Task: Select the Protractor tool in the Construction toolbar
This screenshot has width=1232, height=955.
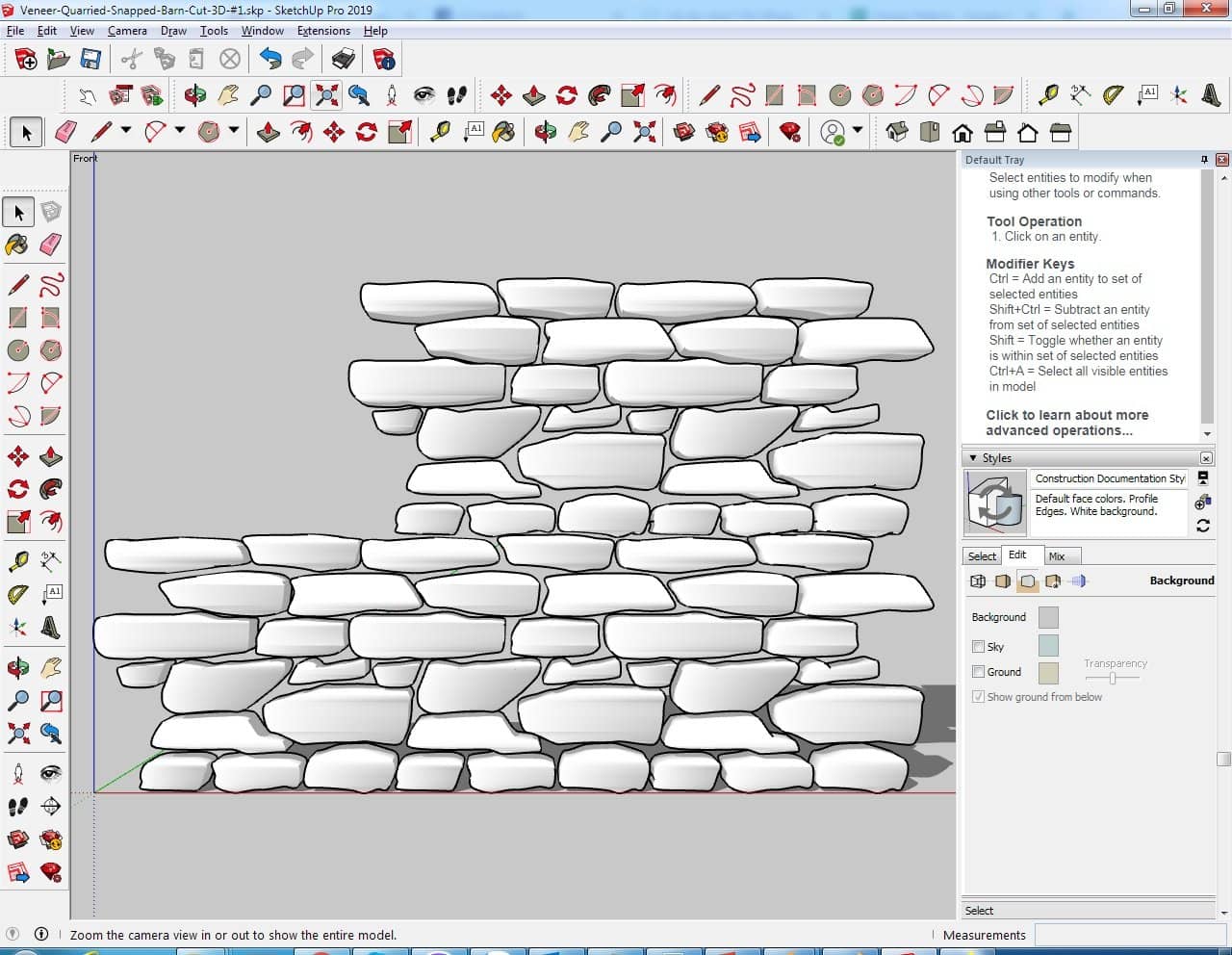Action: tap(1114, 95)
